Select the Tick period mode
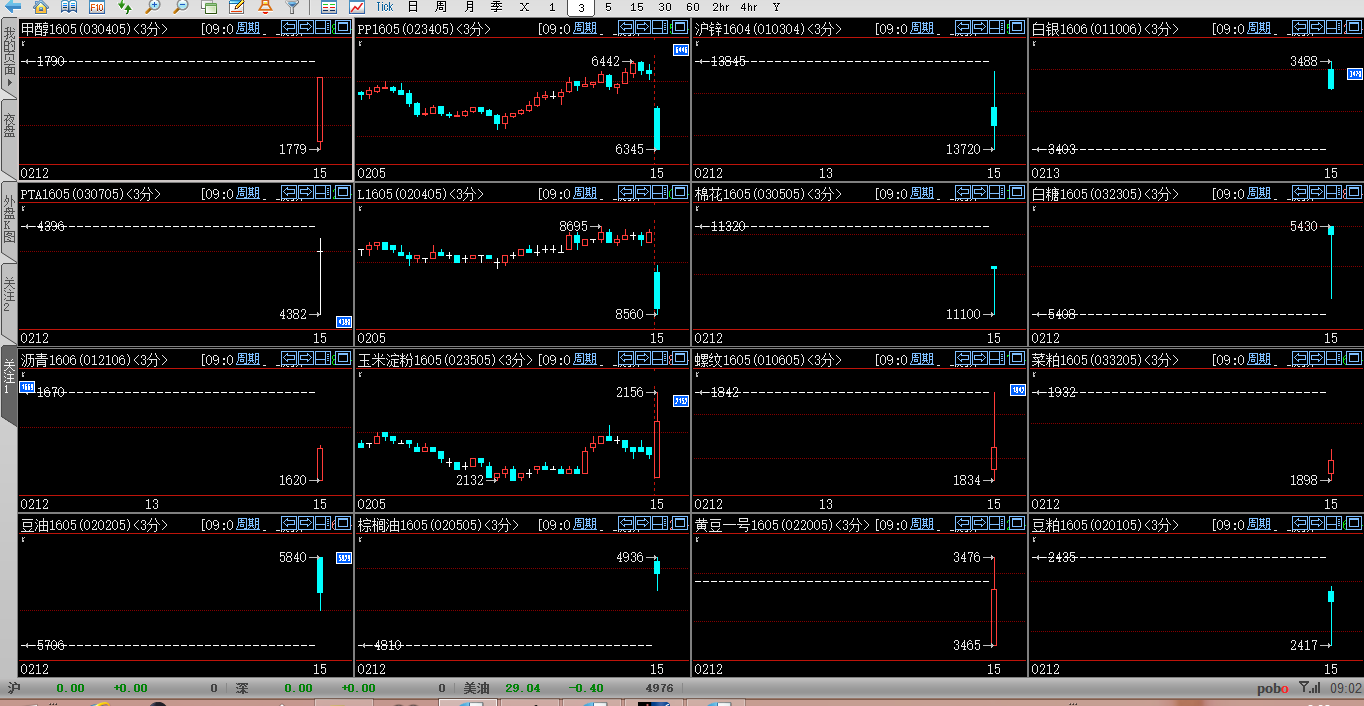Viewport: 1364px width, 706px height. tap(385, 7)
